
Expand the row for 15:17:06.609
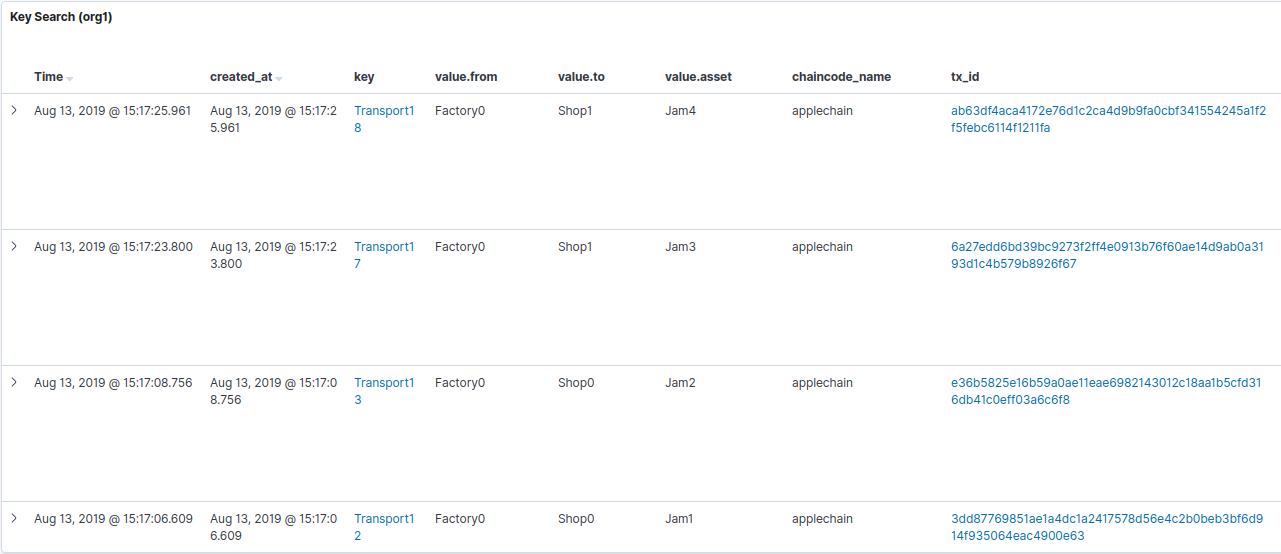14,518
